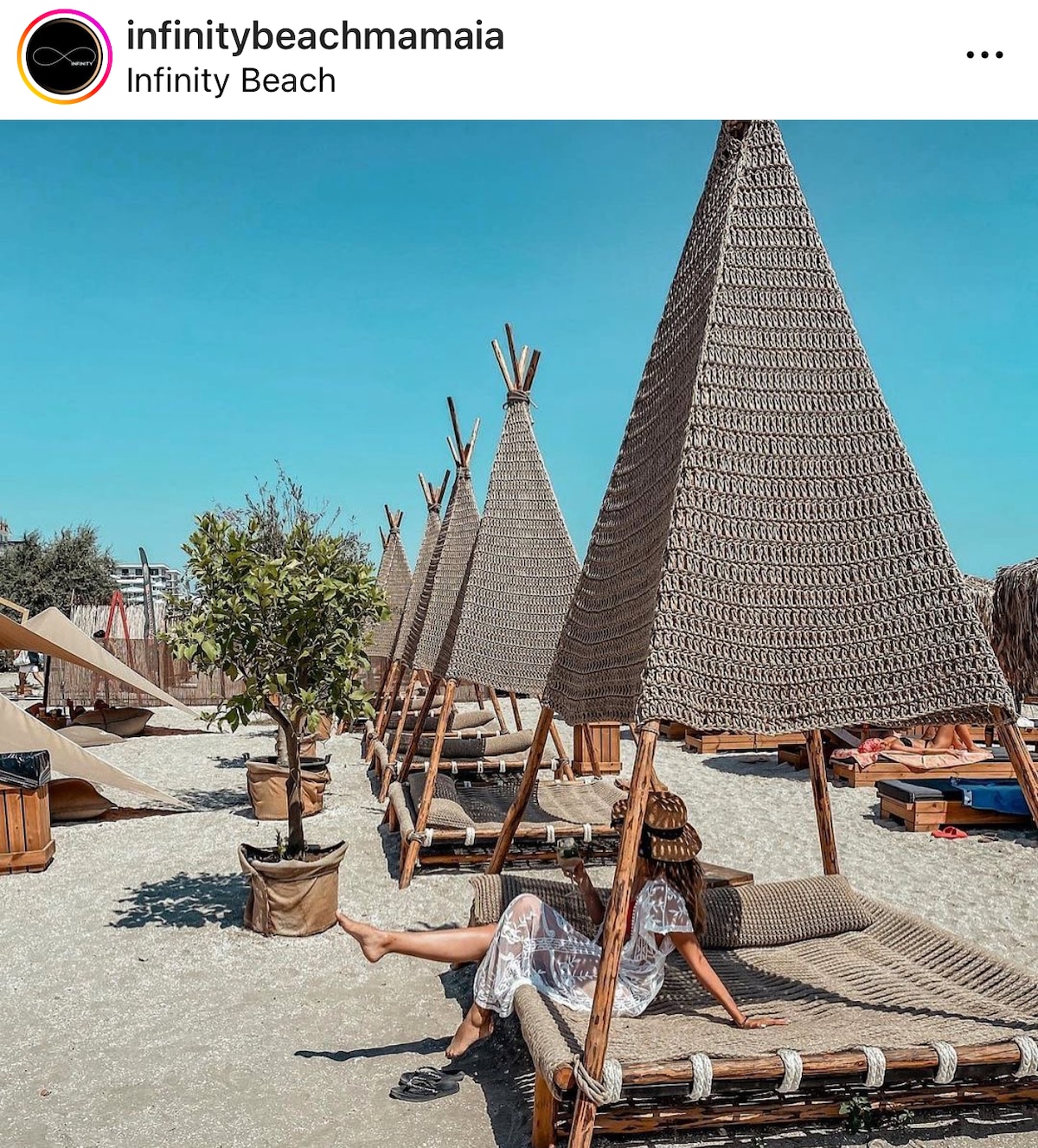Tap the red flip-flops near sunbeds
Viewport: 1038px width, 1148px height.
(x=949, y=832)
